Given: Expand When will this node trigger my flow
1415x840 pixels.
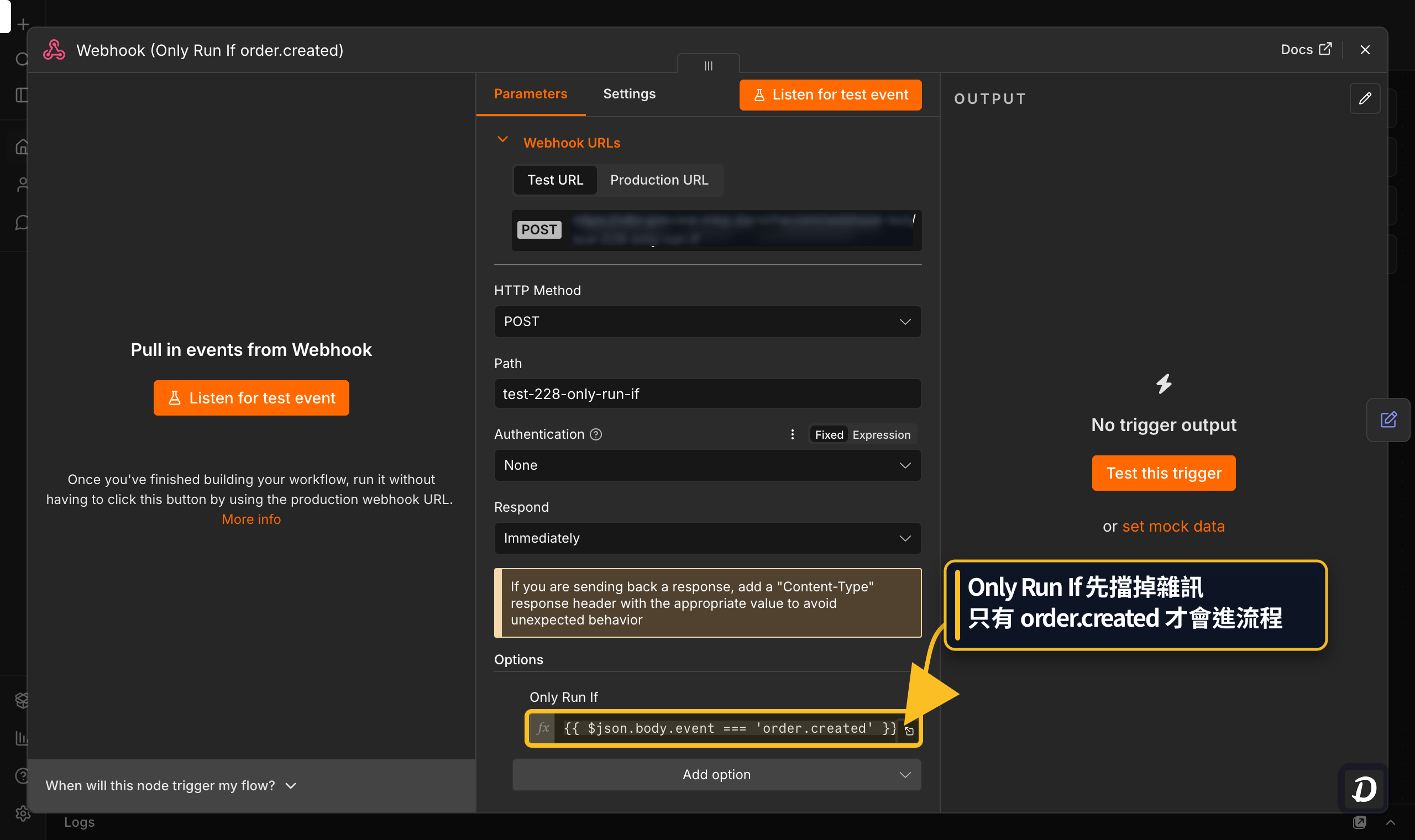Looking at the screenshot, I should [171, 785].
